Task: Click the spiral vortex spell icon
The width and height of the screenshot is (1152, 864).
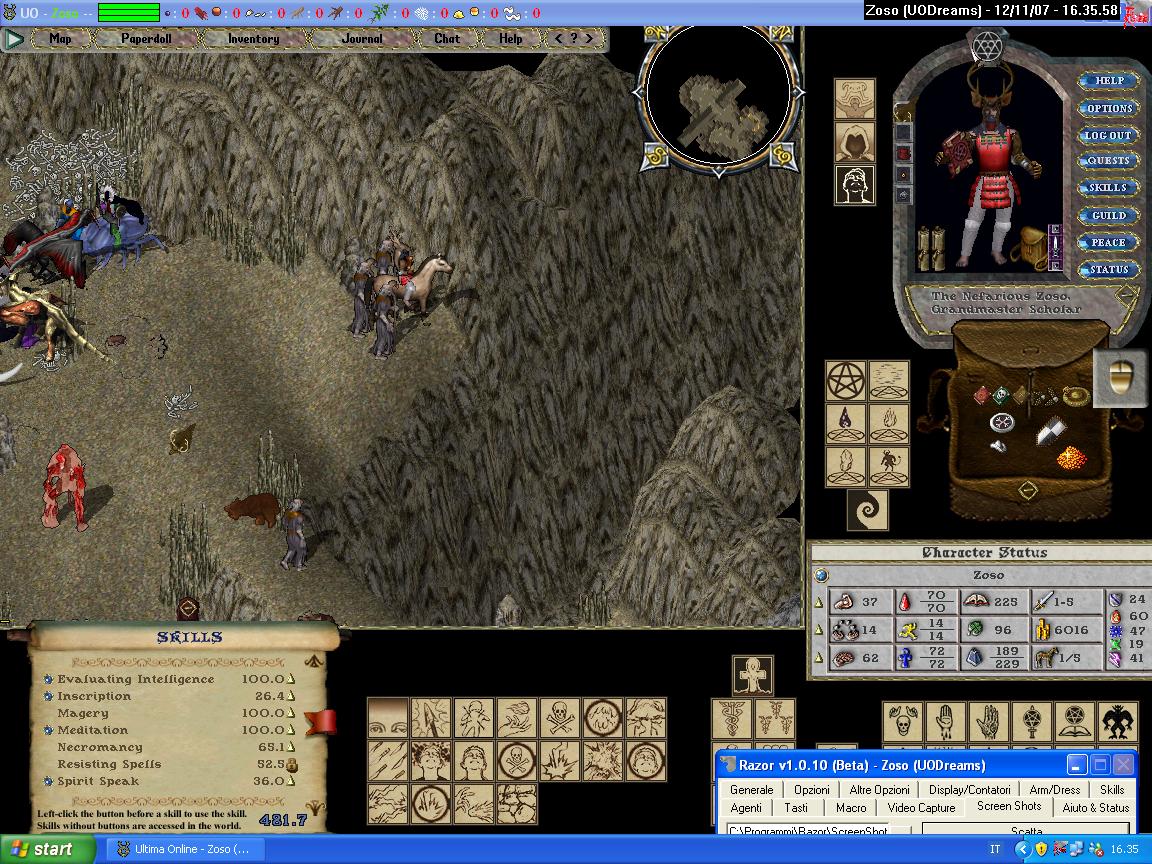Action: click(x=868, y=510)
